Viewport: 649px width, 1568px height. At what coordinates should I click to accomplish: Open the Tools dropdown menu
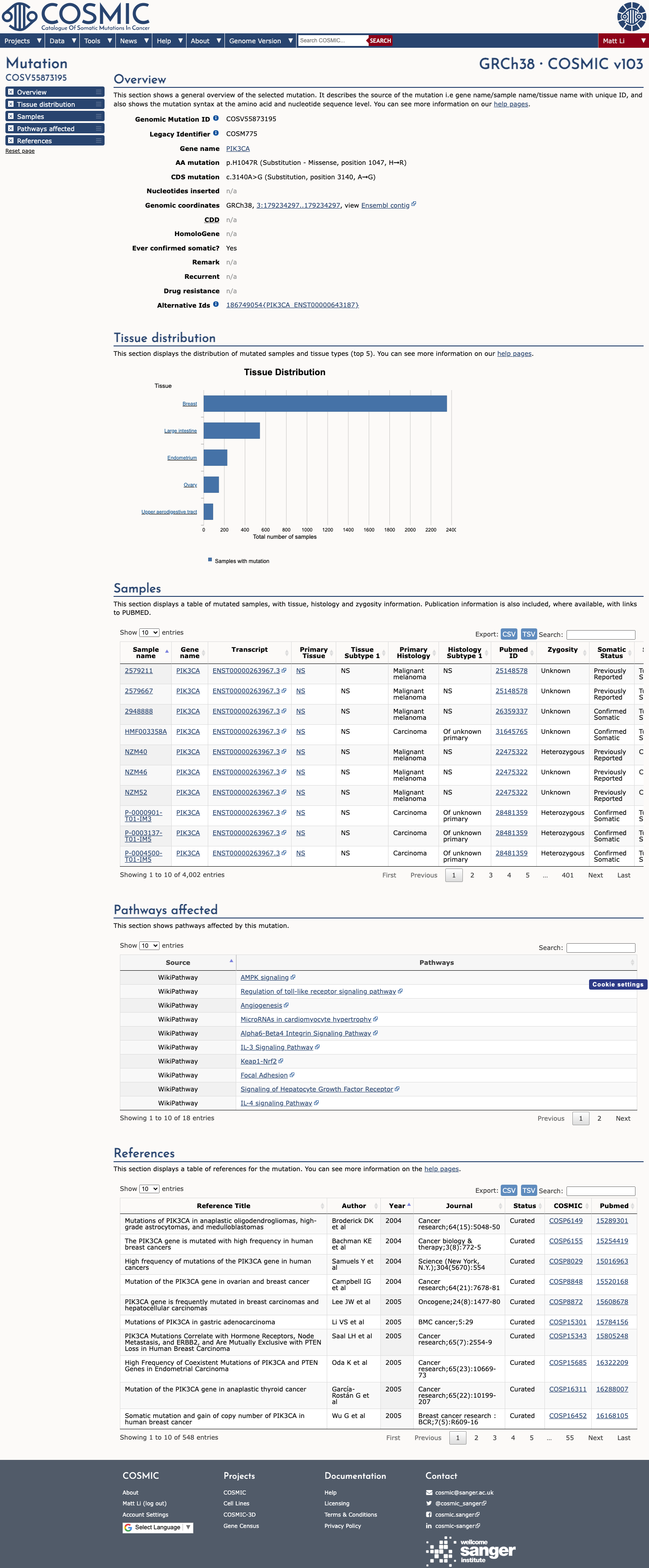[x=97, y=41]
